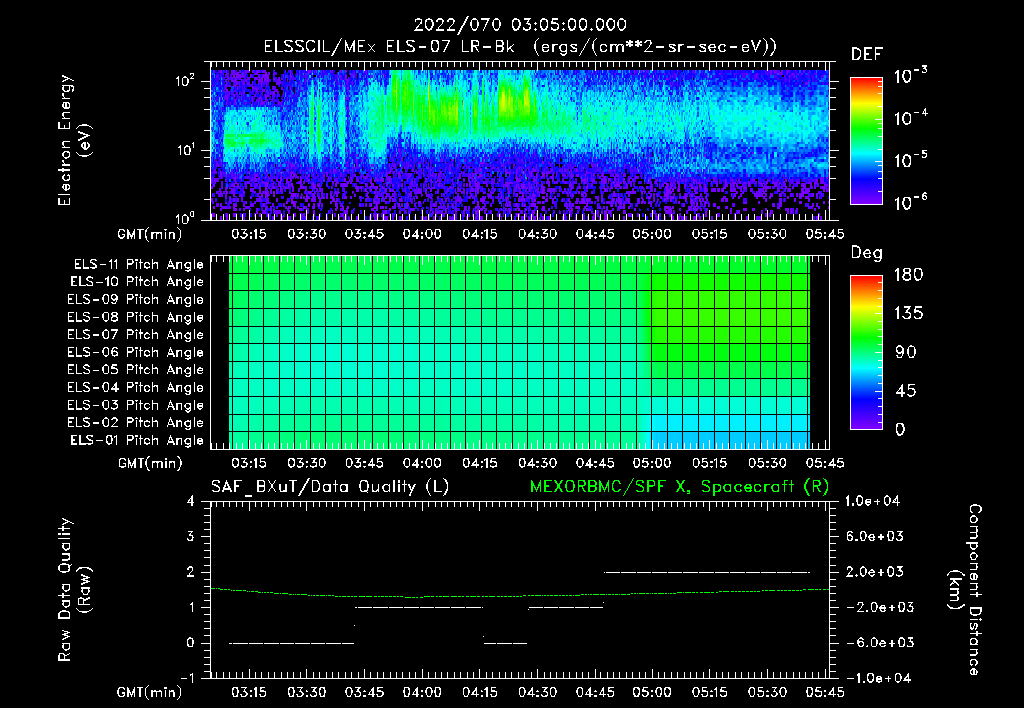Click the GMT(min) label under data quality plot

(150, 692)
